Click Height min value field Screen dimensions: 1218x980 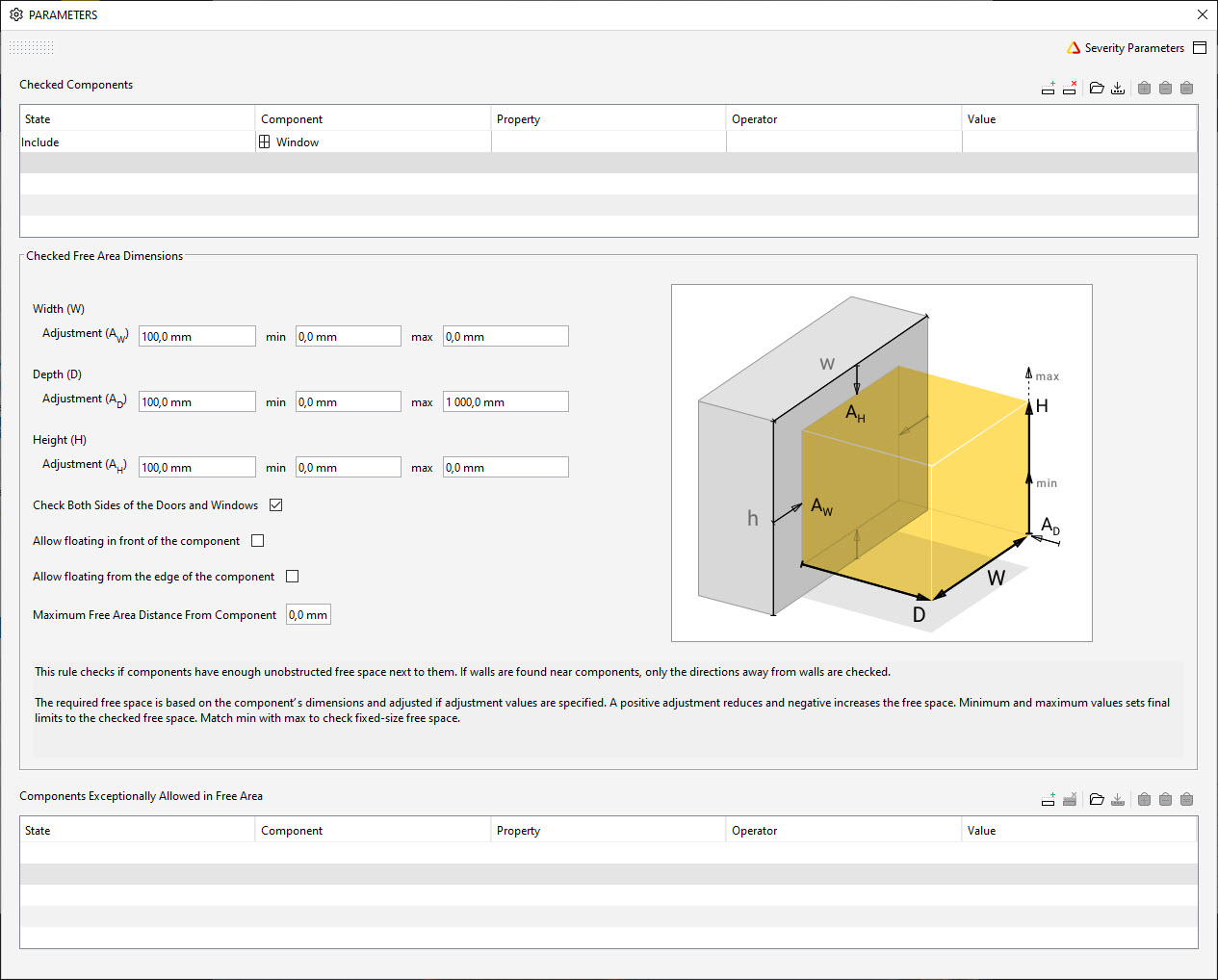tap(349, 467)
